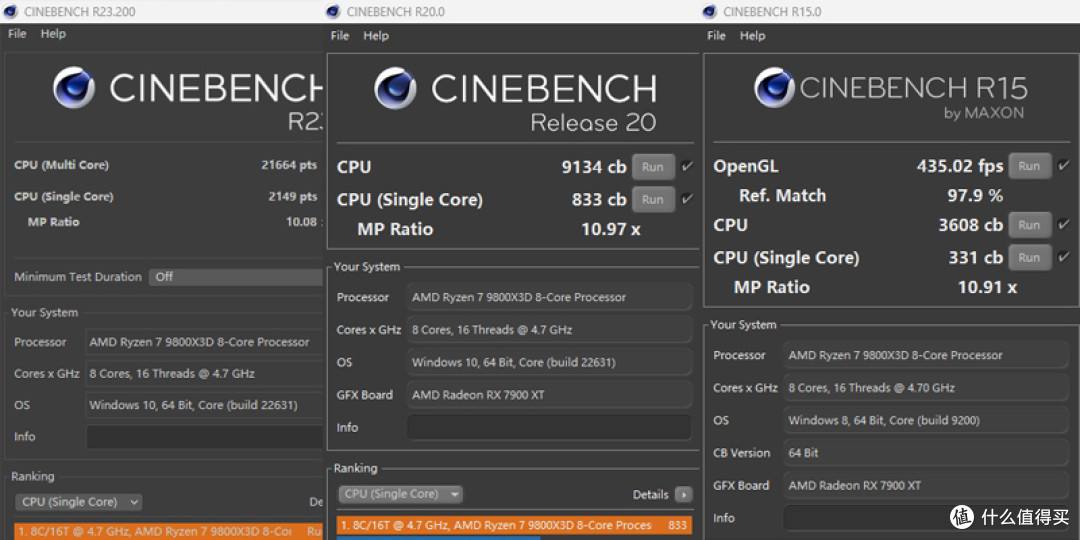The width and height of the screenshot is (1080, 540).
Task: Toggle the R20 CPU (Single Core) checkbox
Action: 687,199
